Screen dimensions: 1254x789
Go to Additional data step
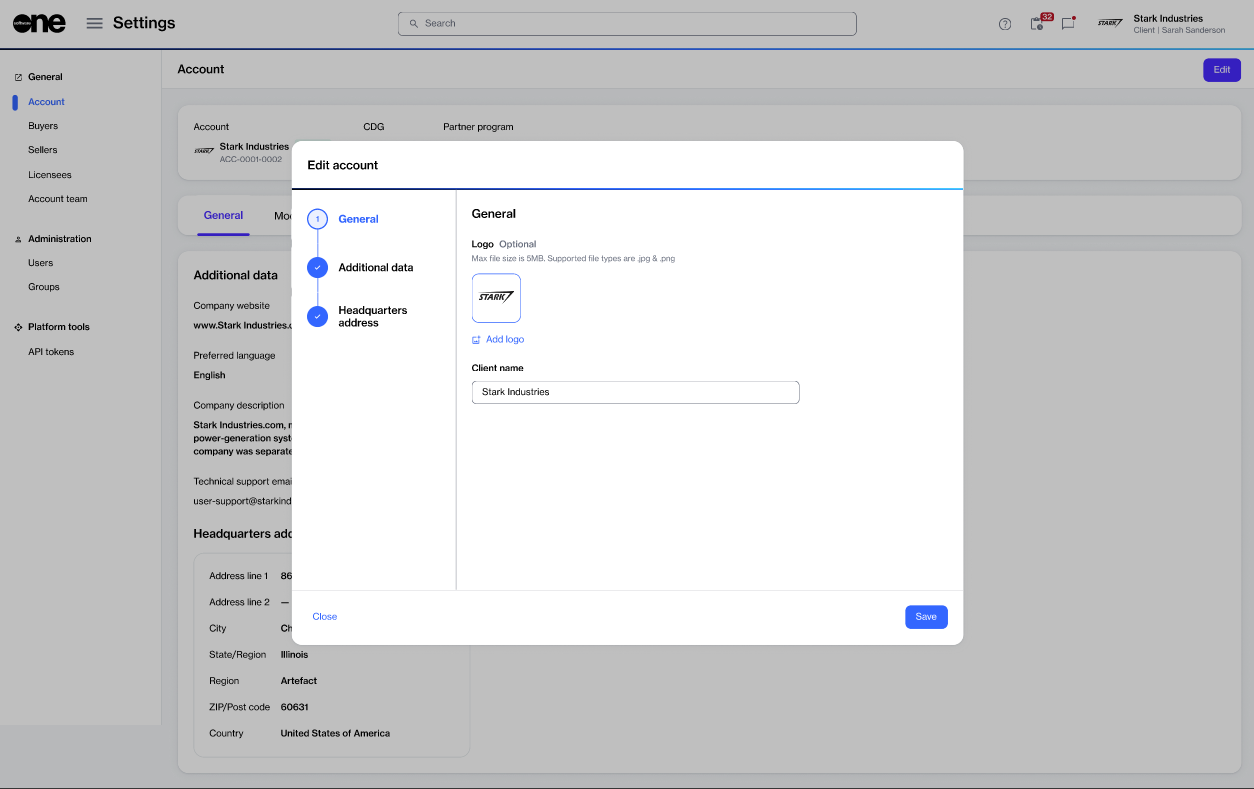375,268
